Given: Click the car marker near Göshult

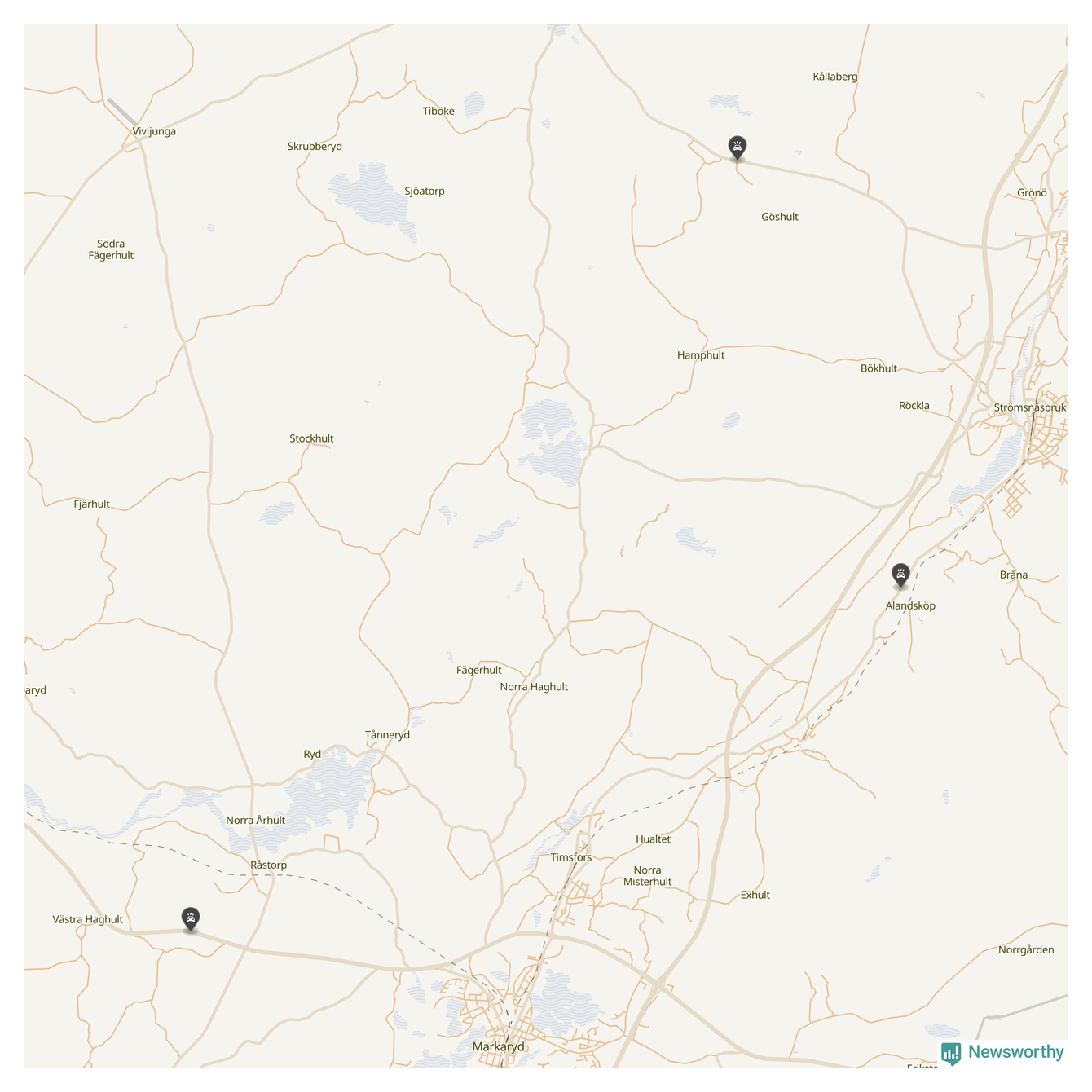Looking at the screenshot, I should coord(738,148).
